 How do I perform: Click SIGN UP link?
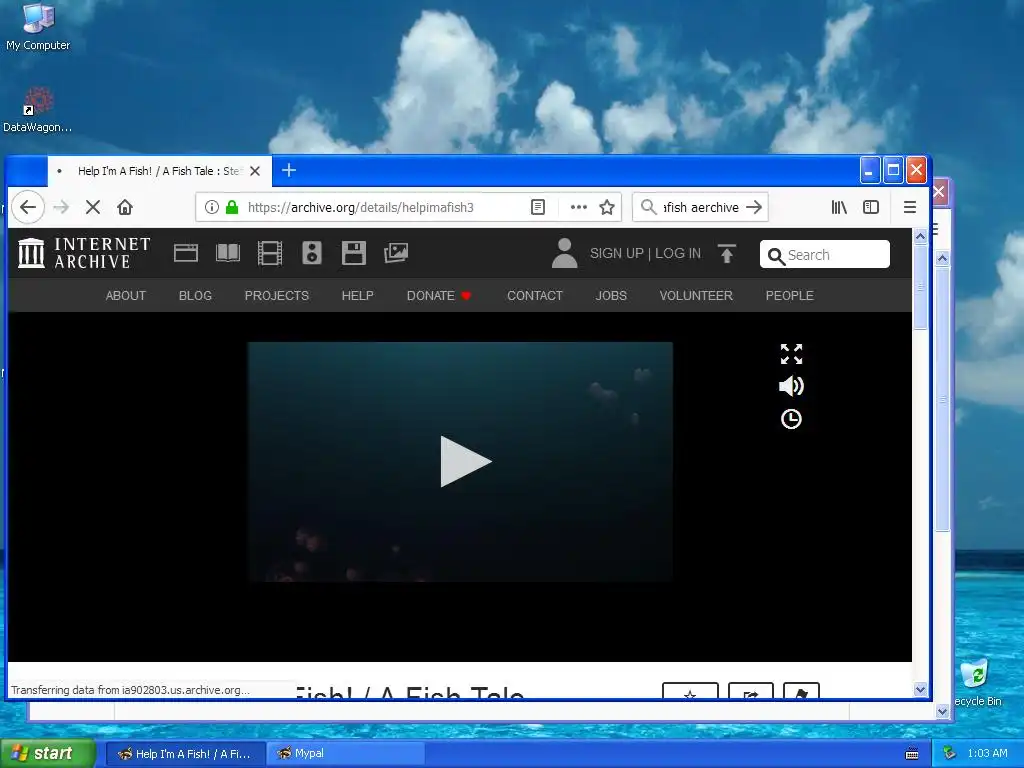click(616, 253)
